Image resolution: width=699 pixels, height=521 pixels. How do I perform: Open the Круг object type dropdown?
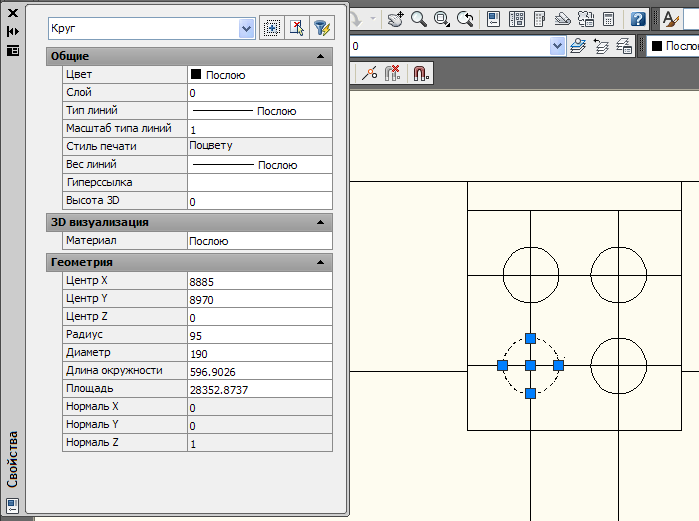point(247,29)
